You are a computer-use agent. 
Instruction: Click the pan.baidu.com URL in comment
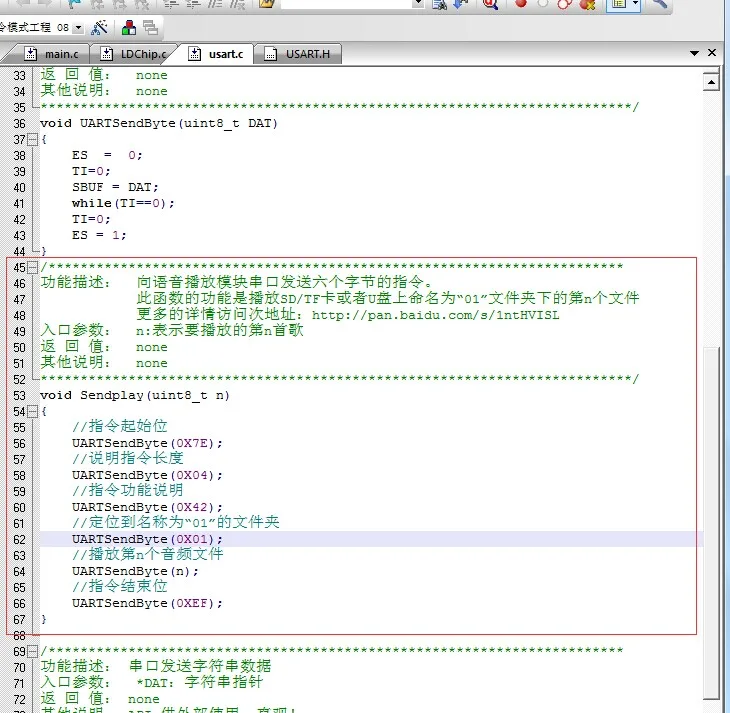pyautogui.click(x=435, y=315)
